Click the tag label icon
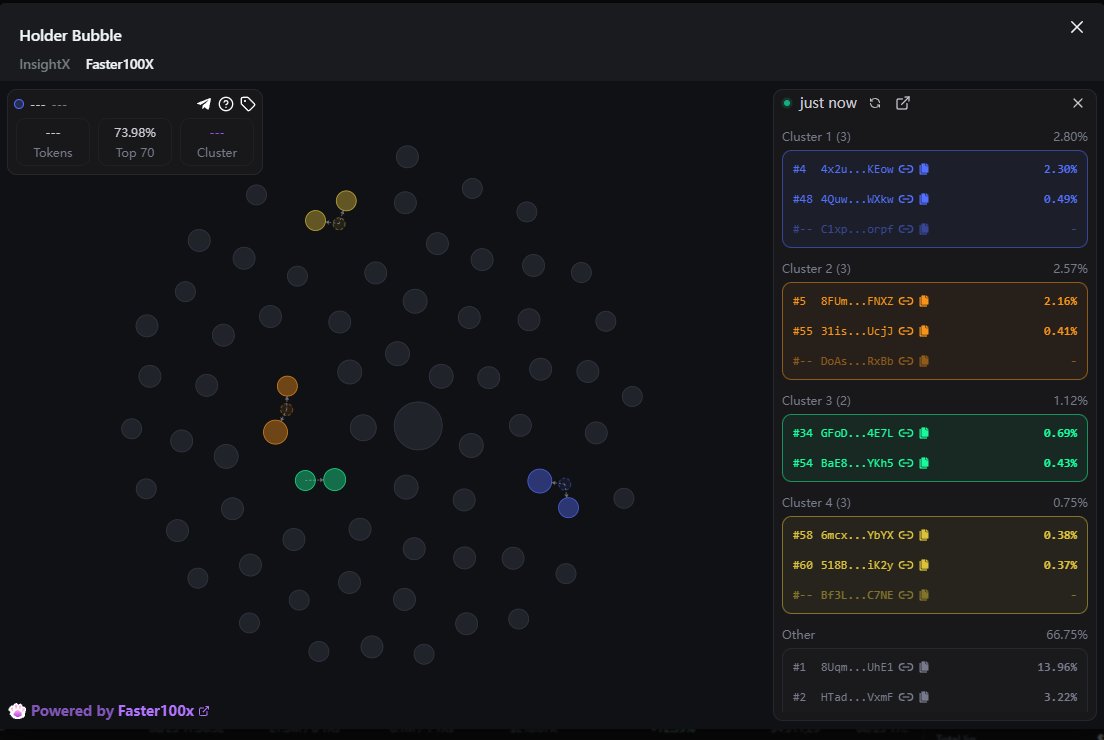Image resolution: width=1104 pixels, height=740 pixels. (x=248, y=104)
